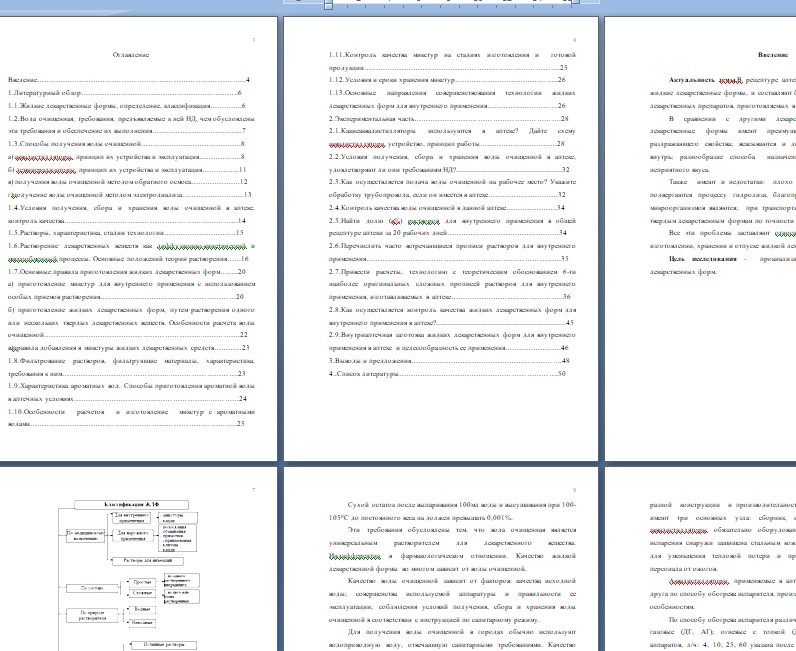796x651 pixels.
Task: Click the bold 'Введение' heading on the third page
Action: (x=773, y=55)
